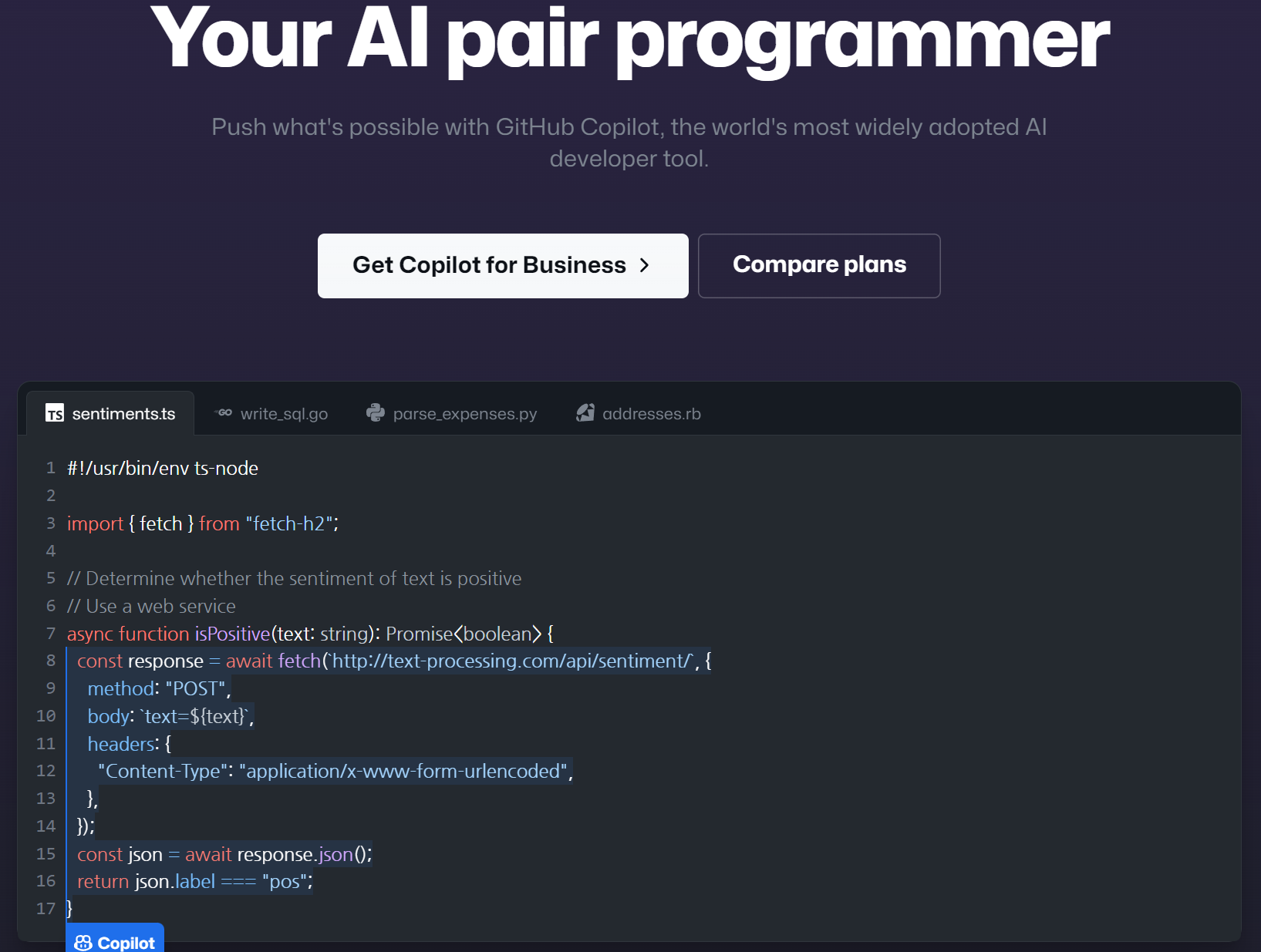Click the method: "POST" line
The image size is (1261, 952).
tap(159, 688)
